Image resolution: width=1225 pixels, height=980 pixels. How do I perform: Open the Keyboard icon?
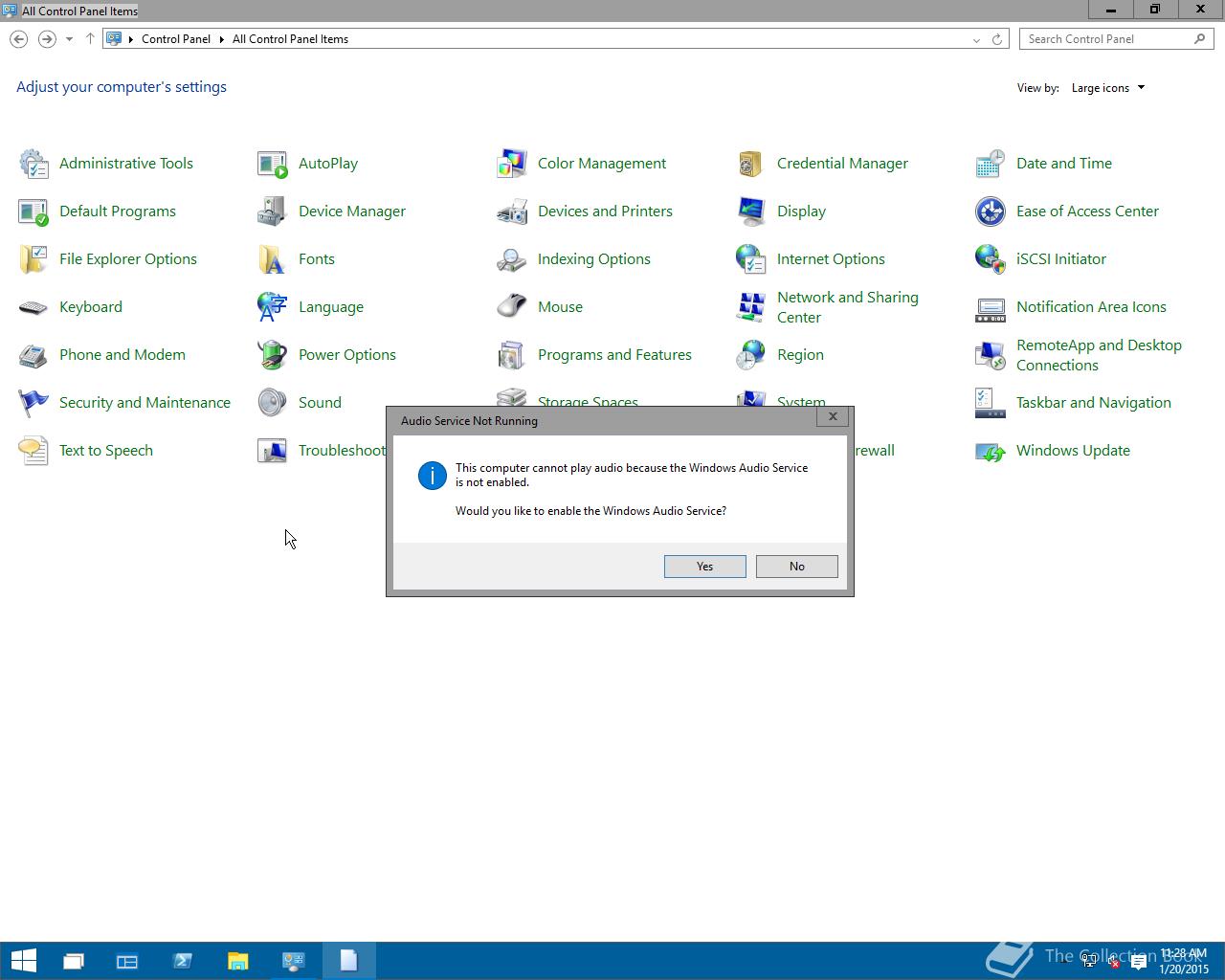tap(33, 307)
